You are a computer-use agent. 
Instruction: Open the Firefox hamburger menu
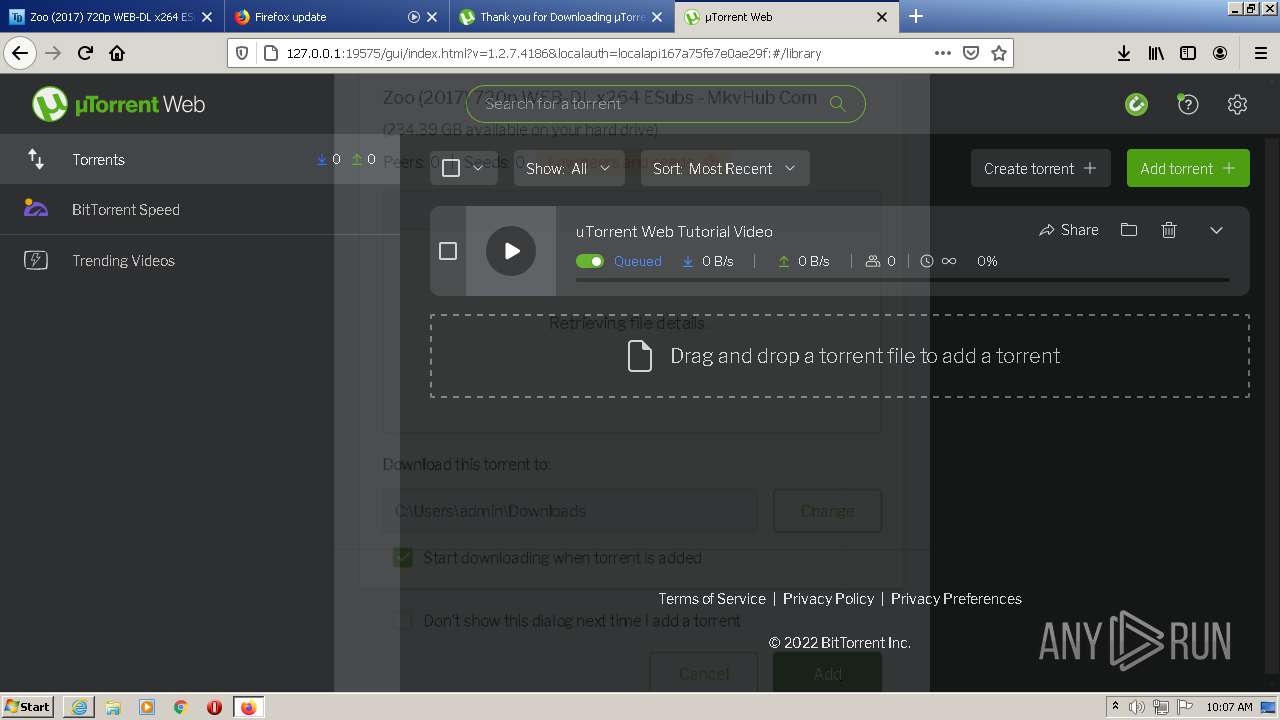(x=1260, y=53)
